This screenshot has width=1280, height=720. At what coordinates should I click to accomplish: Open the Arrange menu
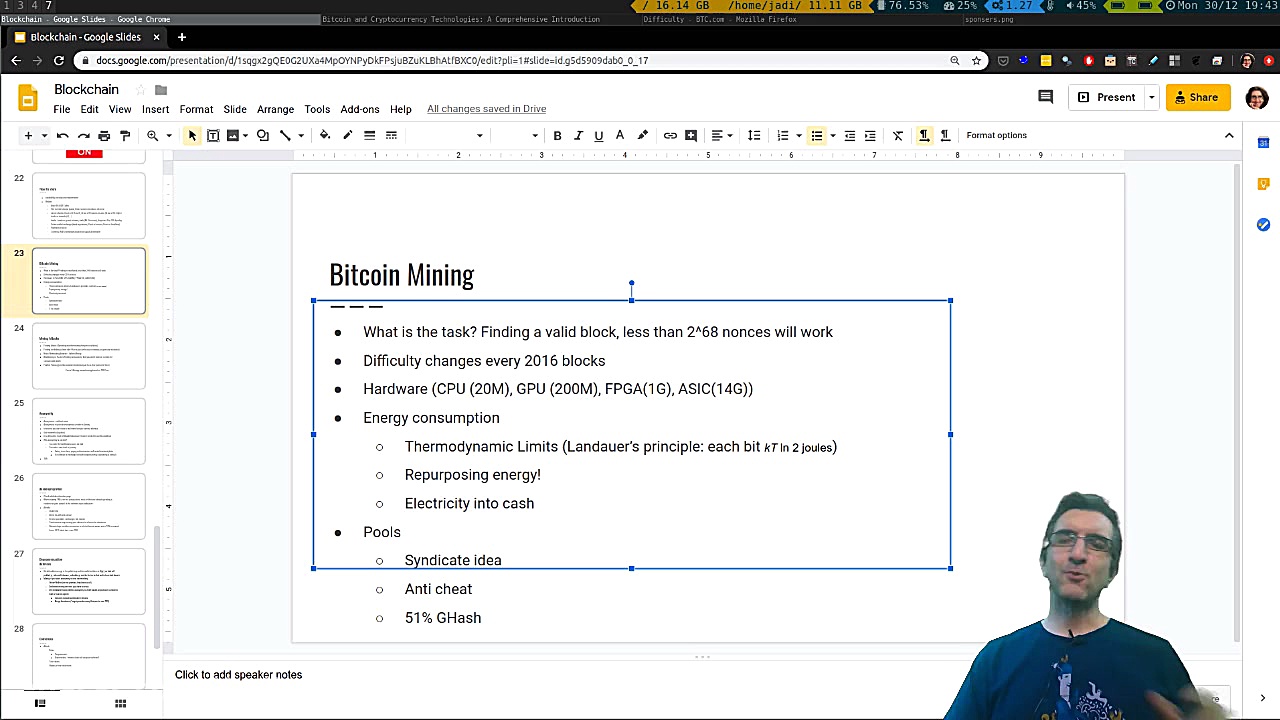(x=275, y=109)
